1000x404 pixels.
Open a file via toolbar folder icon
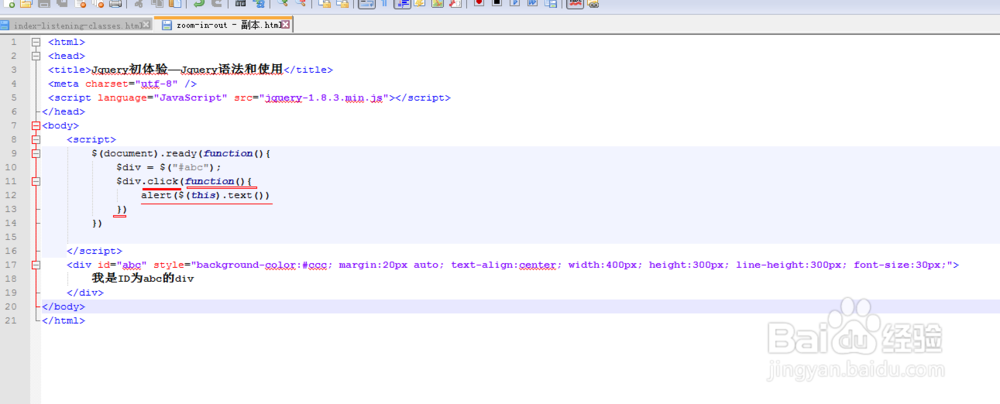point(26,3)
